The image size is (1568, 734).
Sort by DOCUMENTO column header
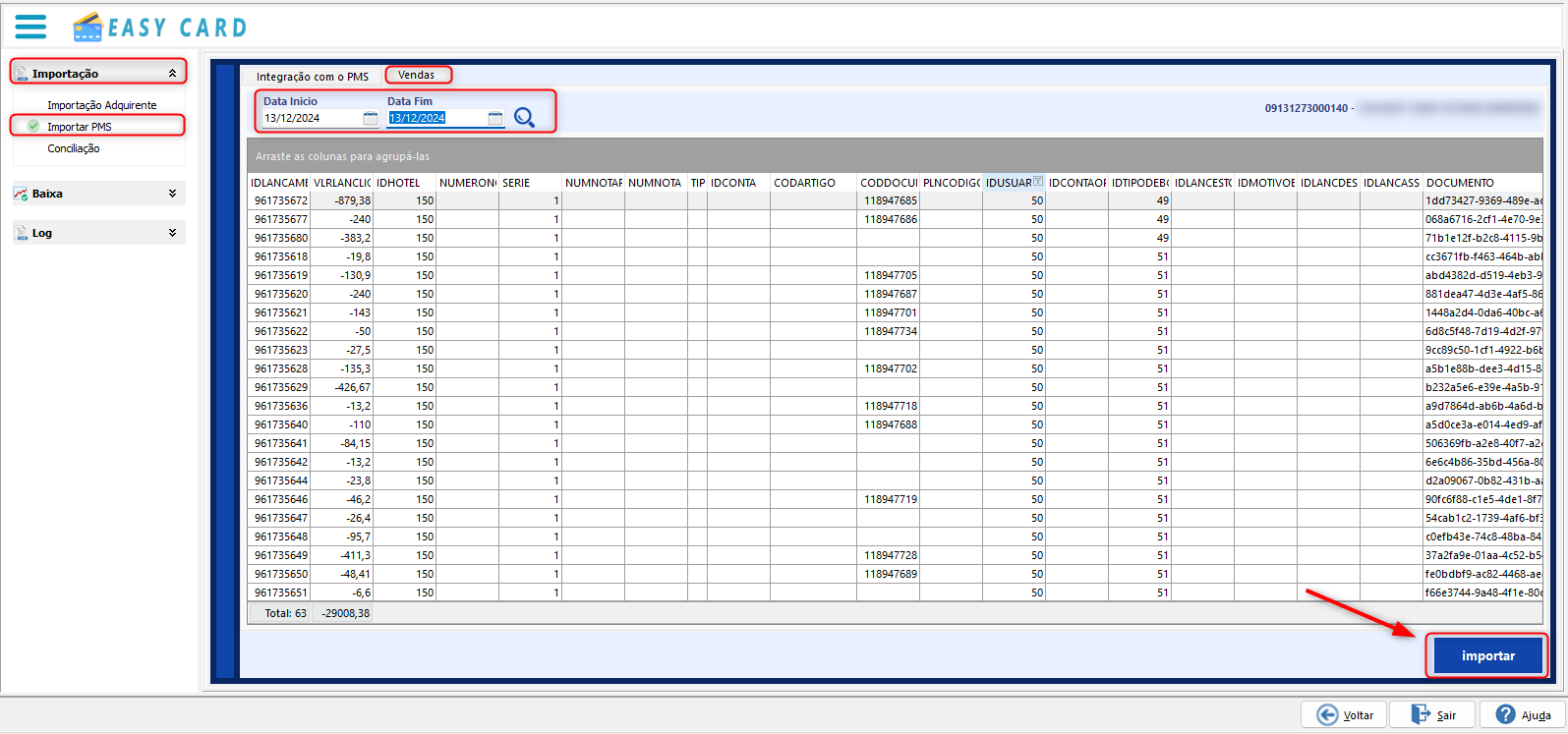point(1483,183)
